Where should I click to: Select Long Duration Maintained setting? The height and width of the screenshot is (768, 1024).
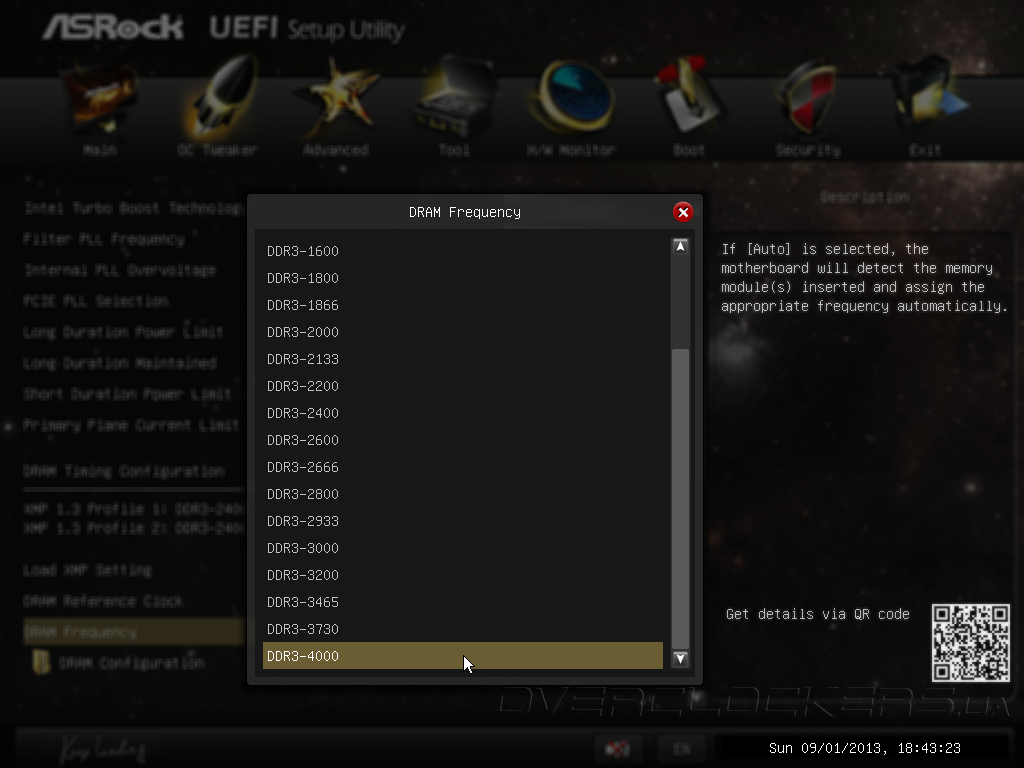point(120,363)
